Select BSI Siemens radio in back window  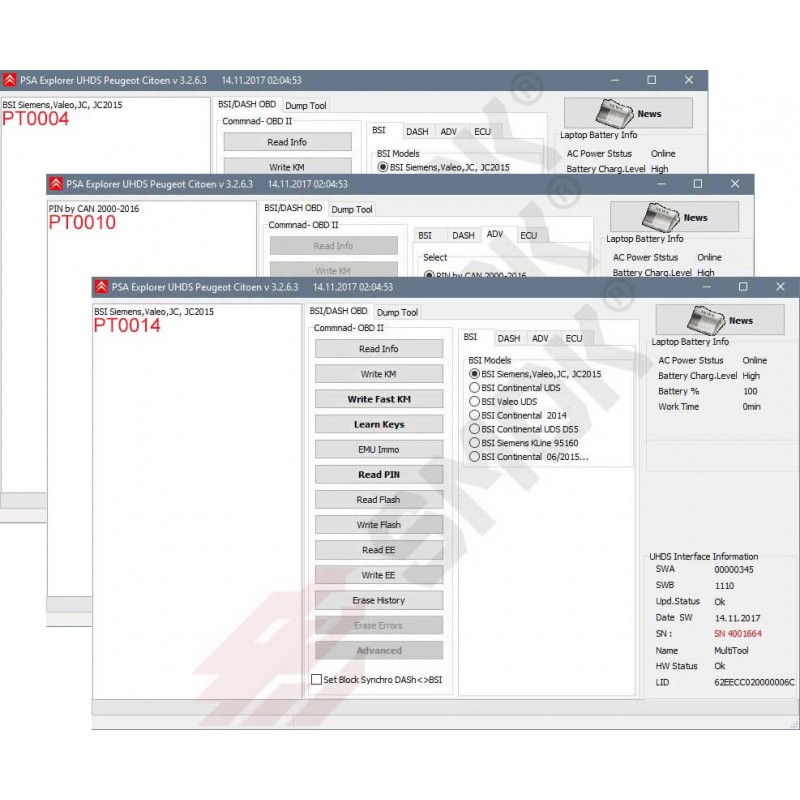[383, 167]
